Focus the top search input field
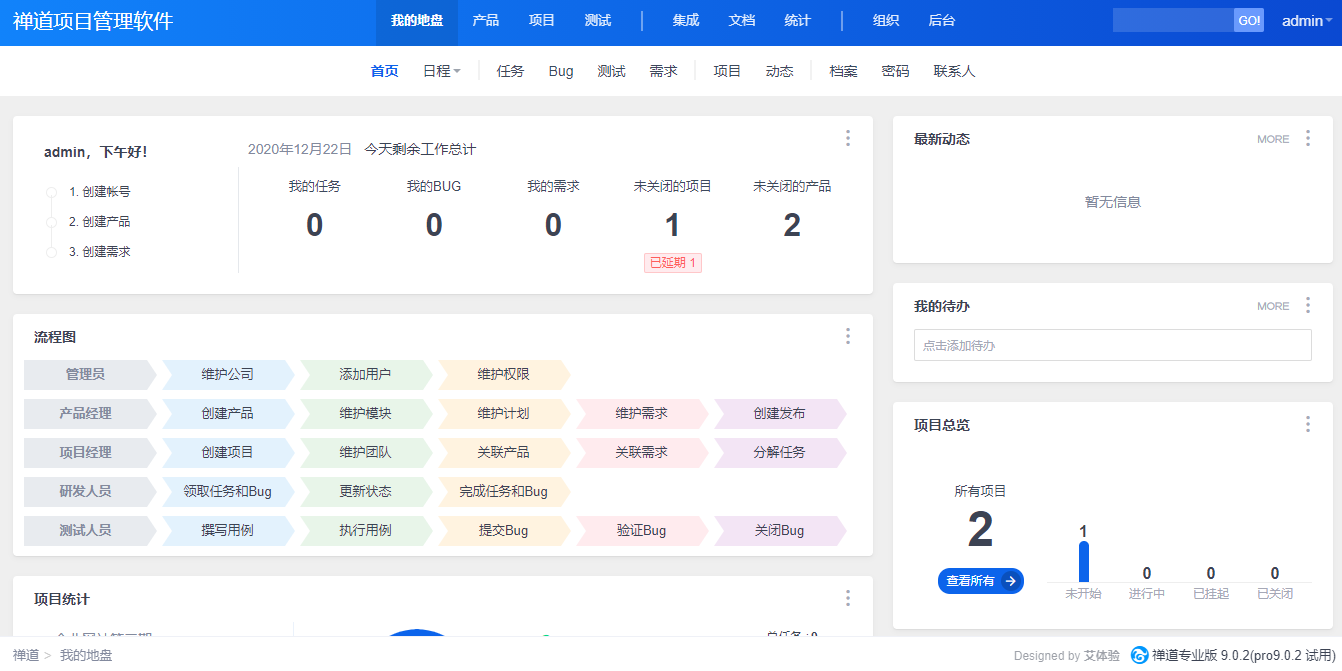 point(1173,21)
